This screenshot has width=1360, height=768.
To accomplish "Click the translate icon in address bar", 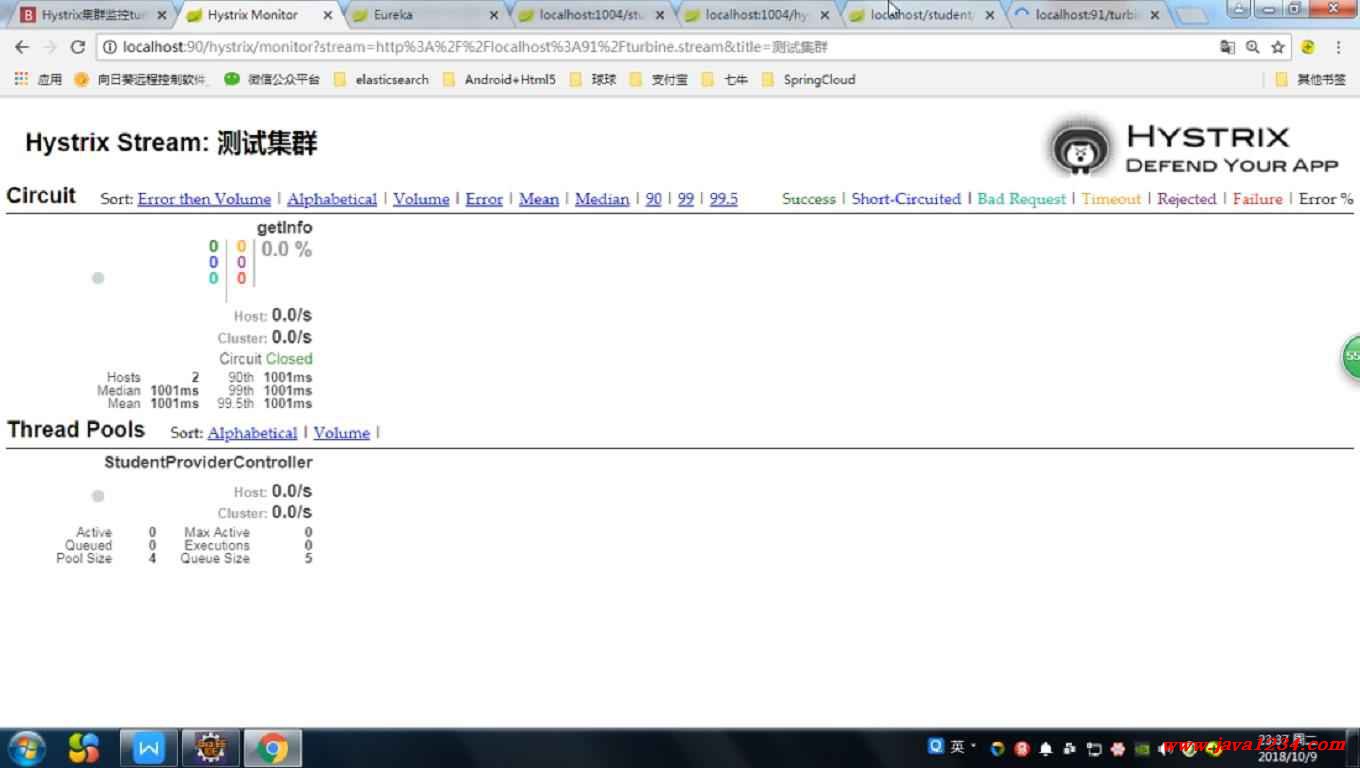I will [x=1228, y=47].
